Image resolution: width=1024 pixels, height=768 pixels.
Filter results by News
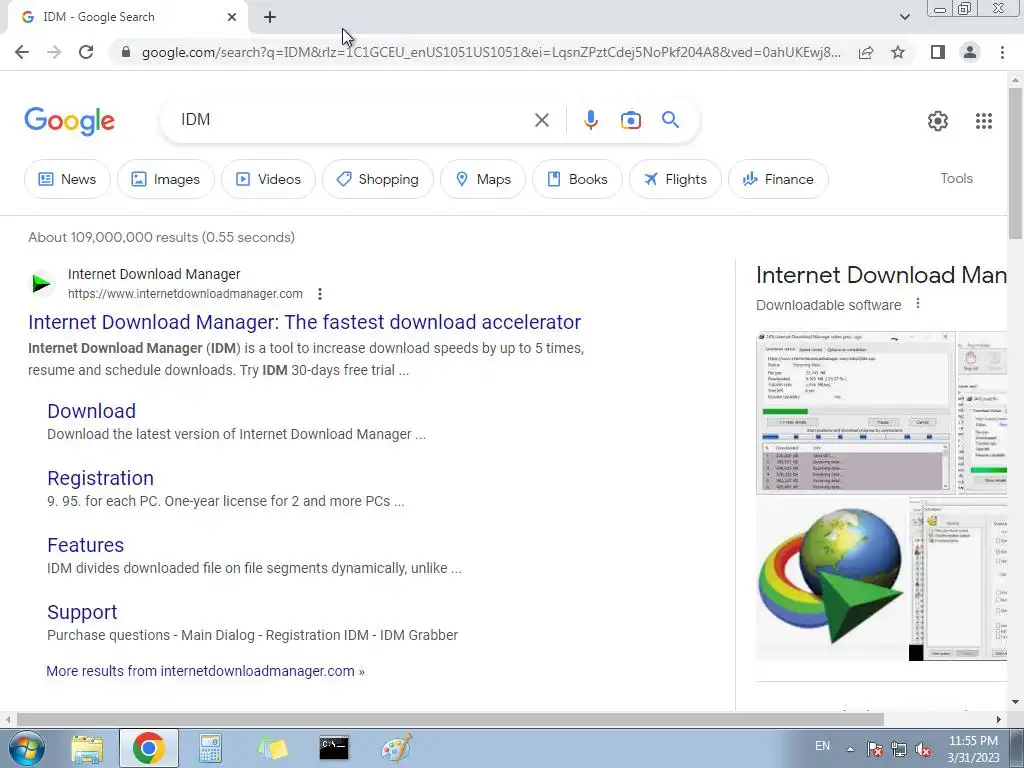click(x=67, y=179)
